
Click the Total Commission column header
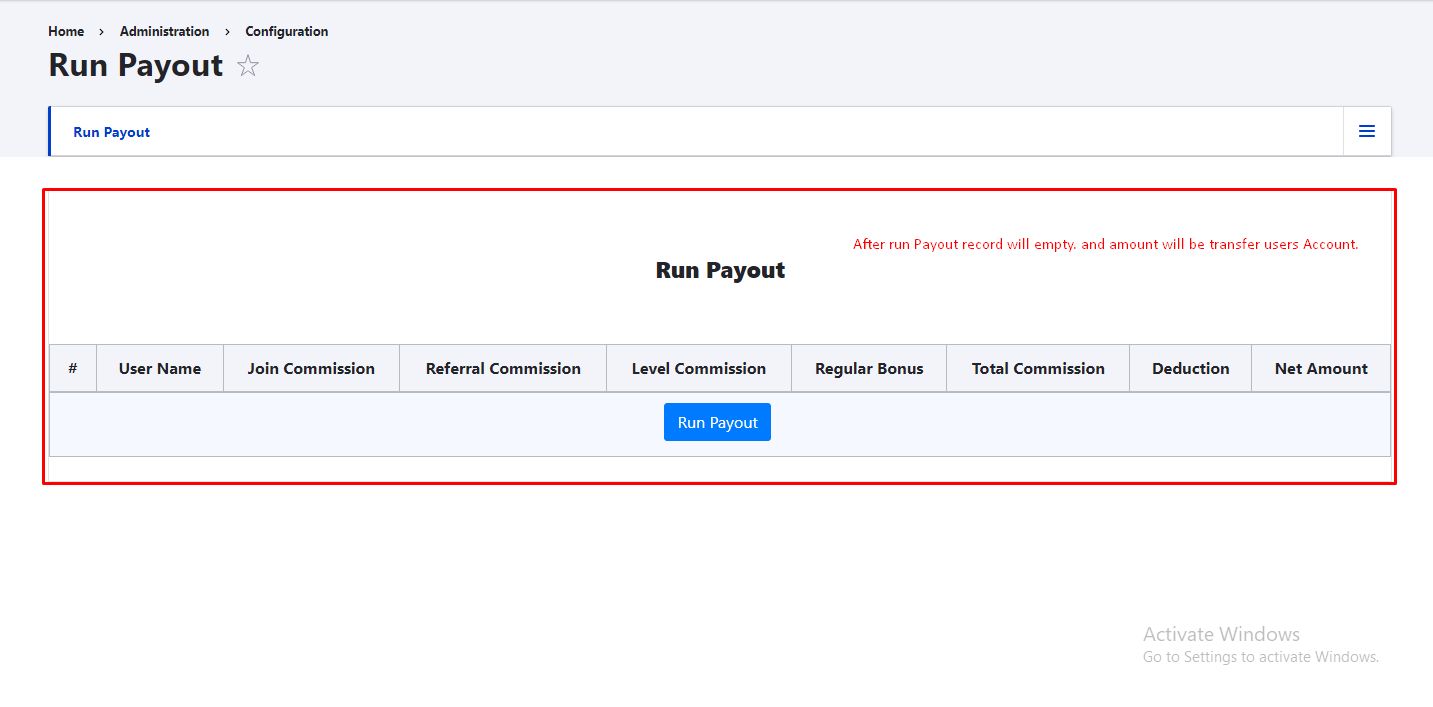1038,368
